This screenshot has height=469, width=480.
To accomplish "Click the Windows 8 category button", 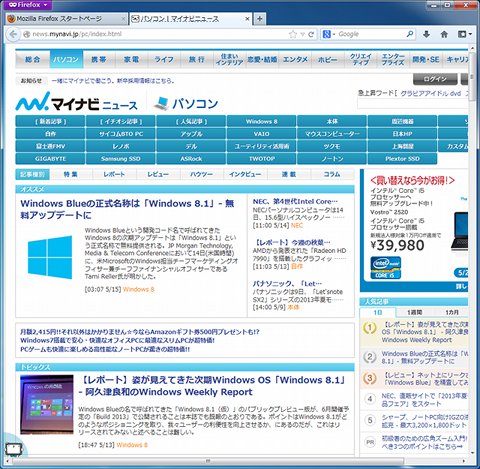I will (261, 121).
